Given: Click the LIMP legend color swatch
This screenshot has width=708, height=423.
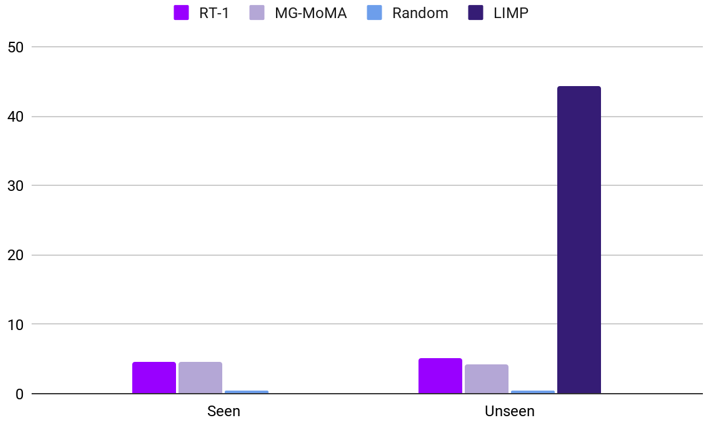Looking at the screenshot, I should [x=478, y=13].
